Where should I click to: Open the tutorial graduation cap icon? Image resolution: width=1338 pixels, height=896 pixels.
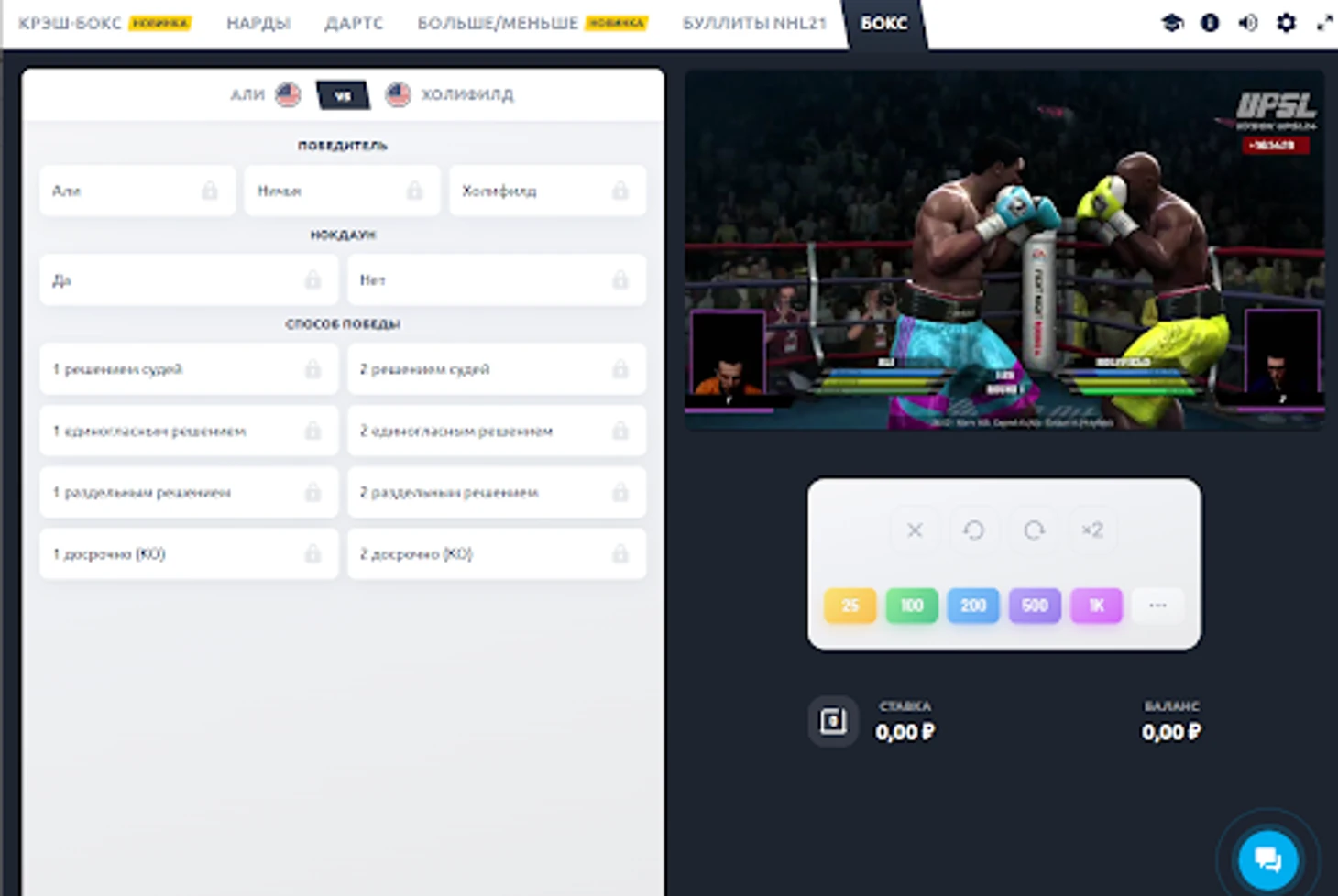pos(1172,23)
